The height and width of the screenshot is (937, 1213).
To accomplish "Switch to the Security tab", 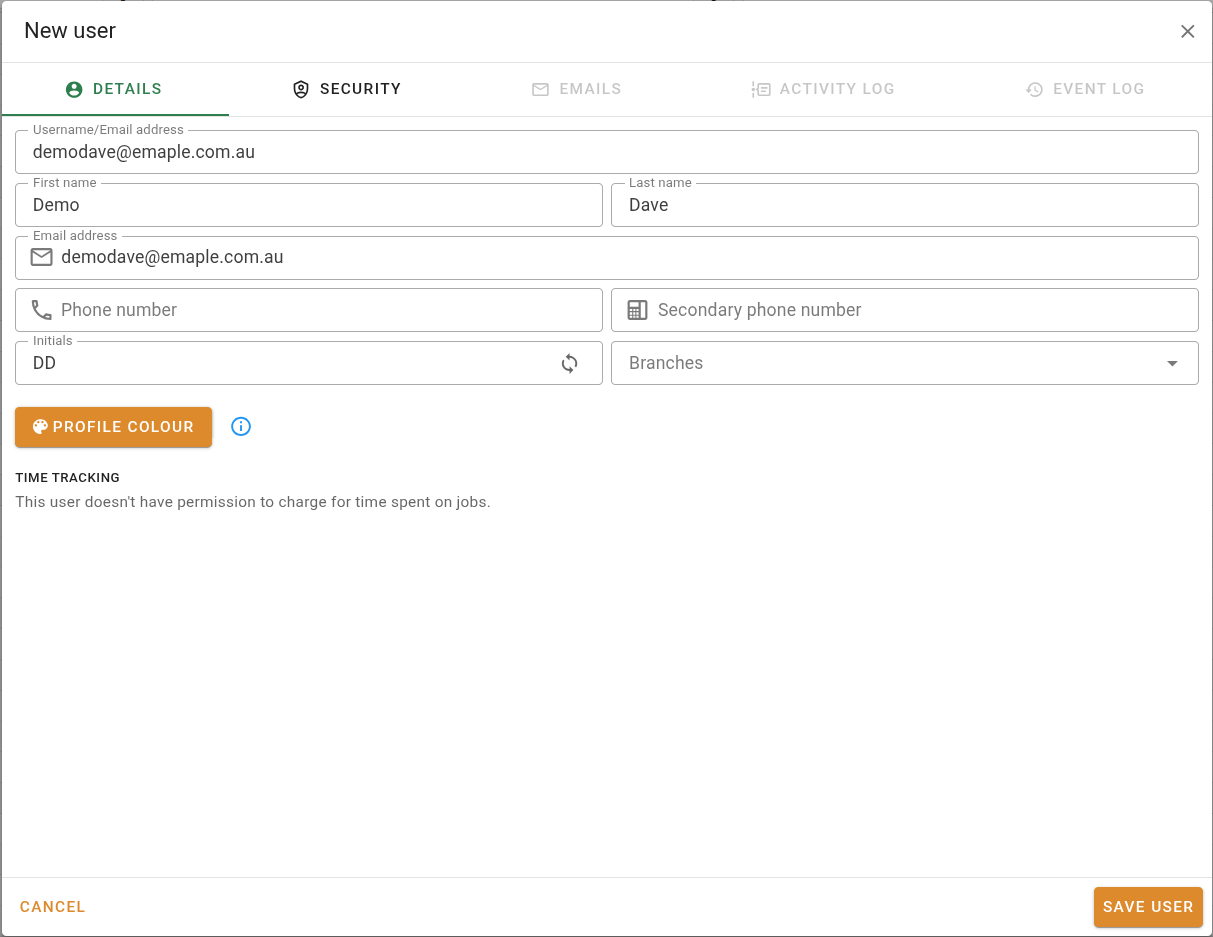I will point(346,89).
